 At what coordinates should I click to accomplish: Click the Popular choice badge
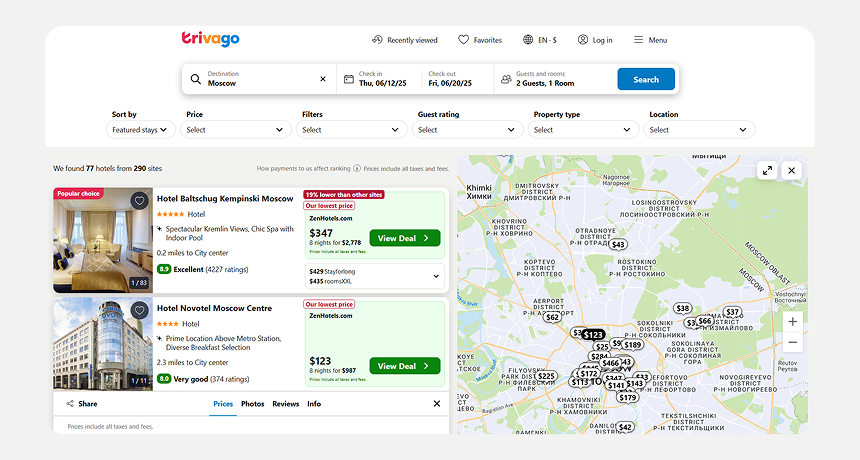tap(78, 194)
